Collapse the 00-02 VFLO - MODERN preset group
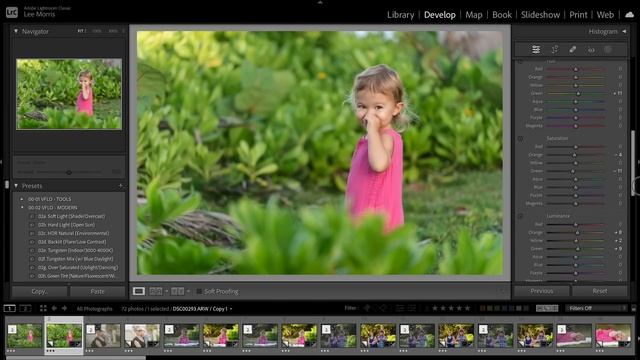 point(22,208)
